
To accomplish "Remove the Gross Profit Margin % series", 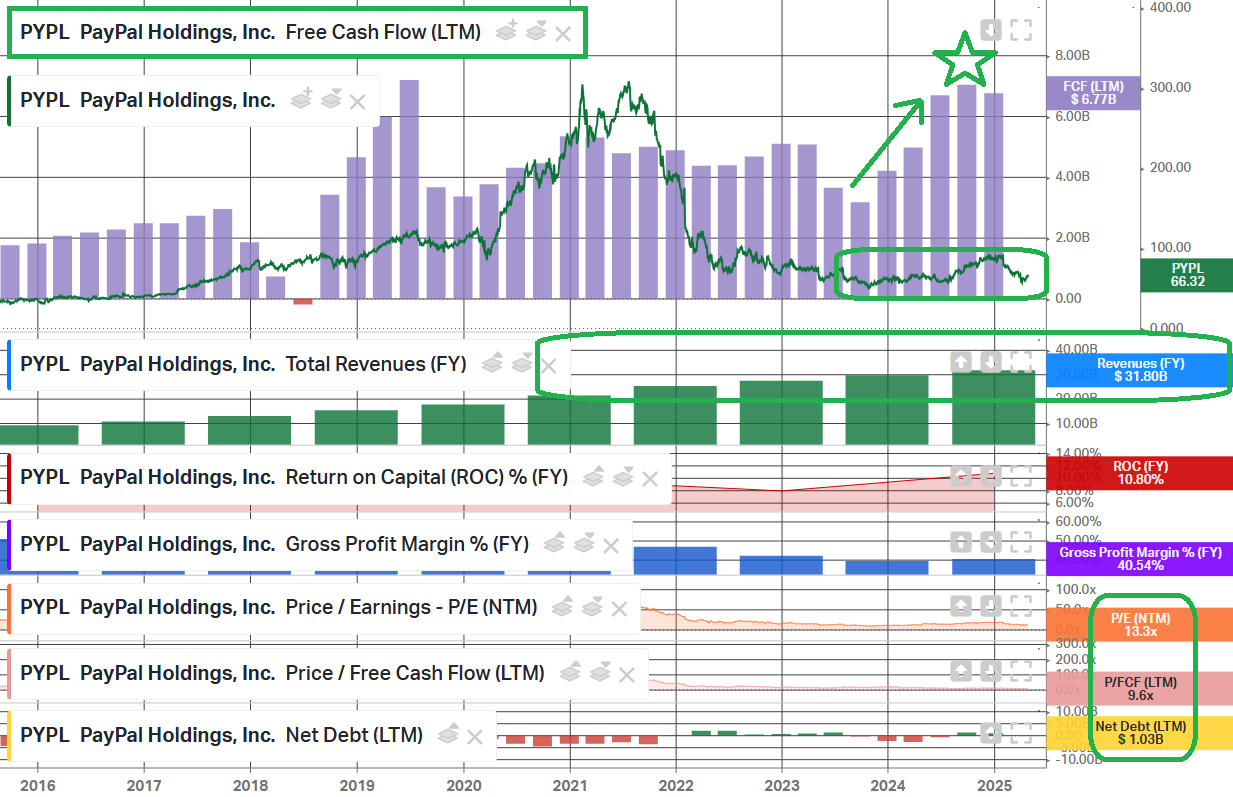I will click(611, 545).
